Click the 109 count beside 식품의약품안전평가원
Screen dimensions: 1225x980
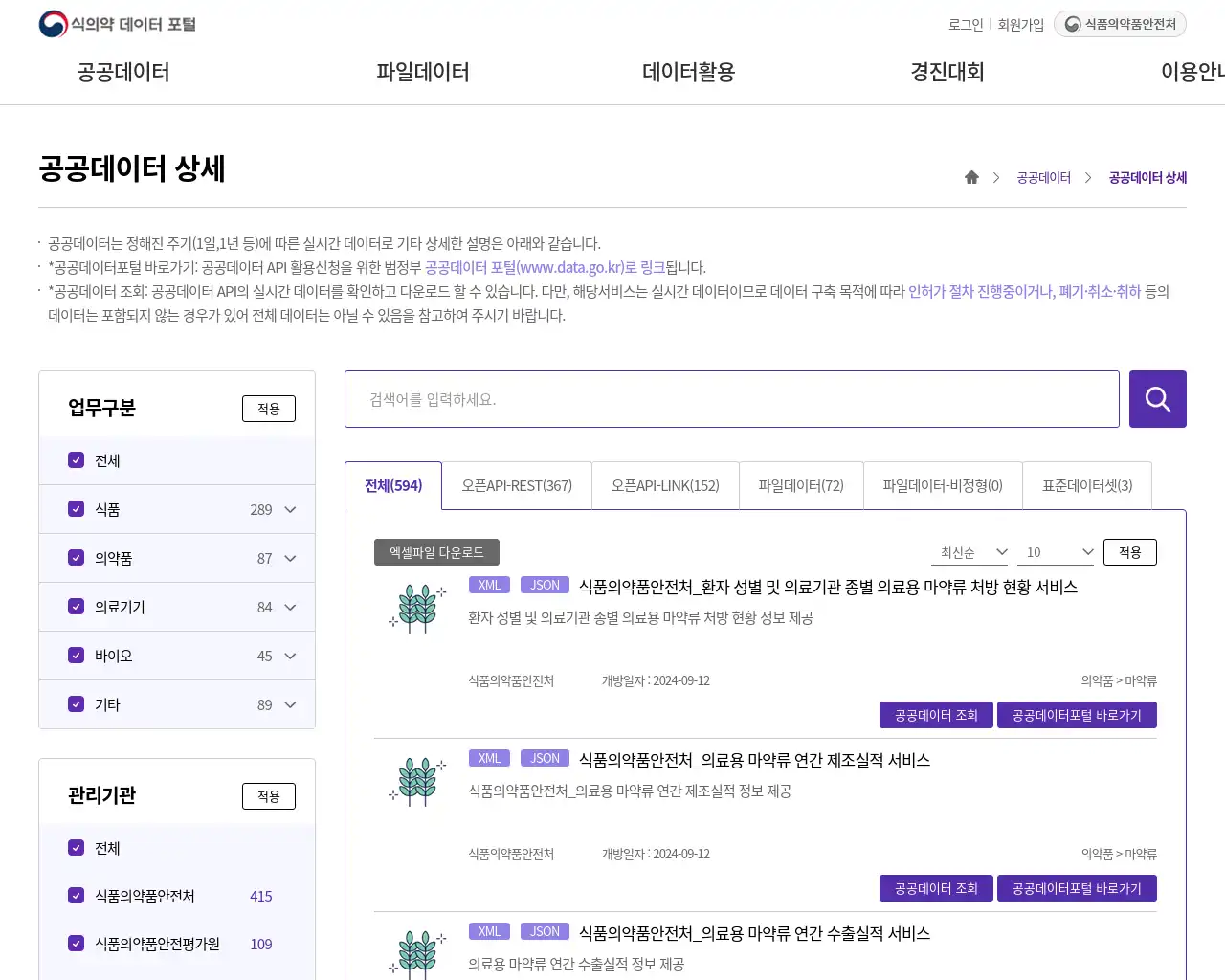[260, 945]
